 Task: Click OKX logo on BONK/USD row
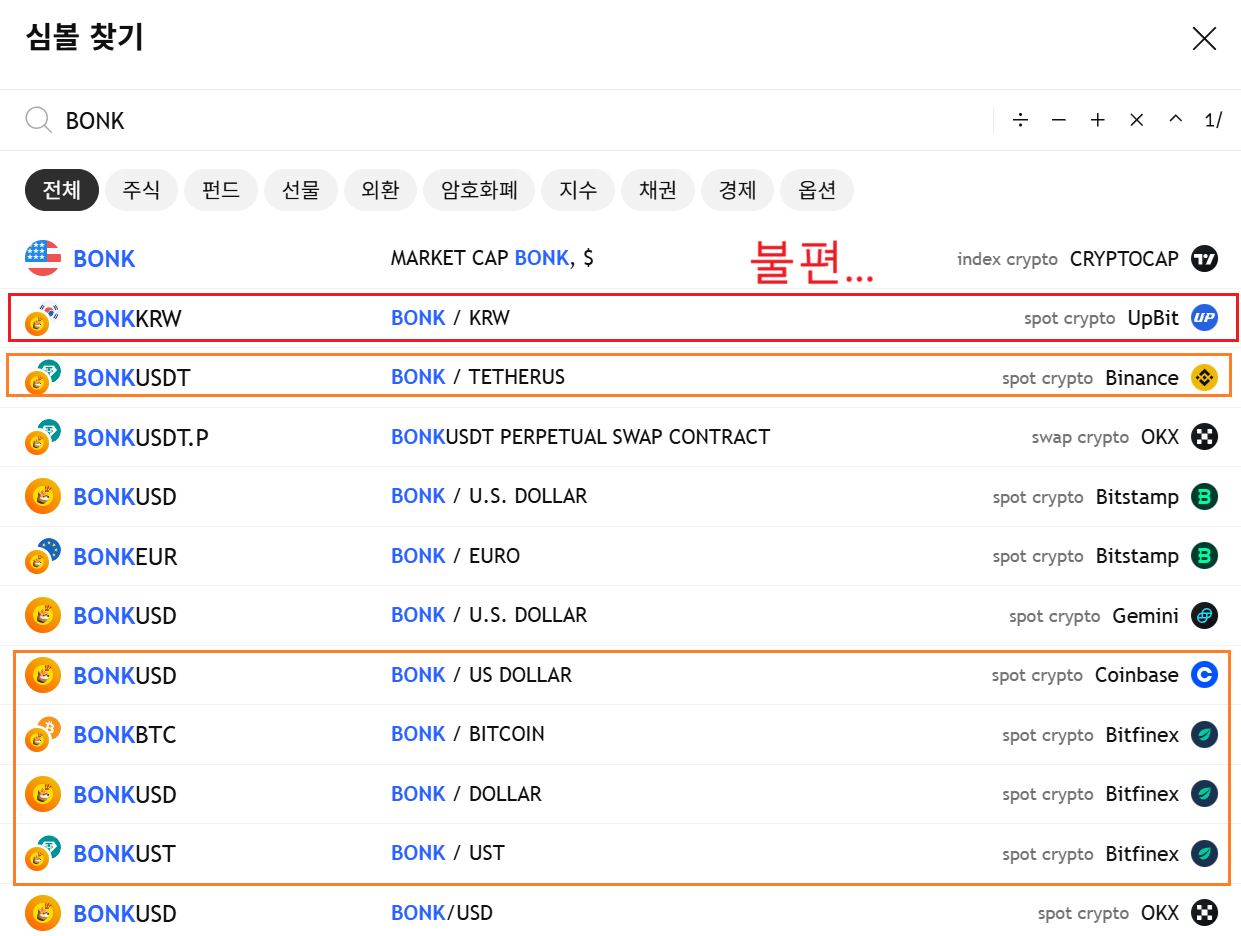[1205, 913]
